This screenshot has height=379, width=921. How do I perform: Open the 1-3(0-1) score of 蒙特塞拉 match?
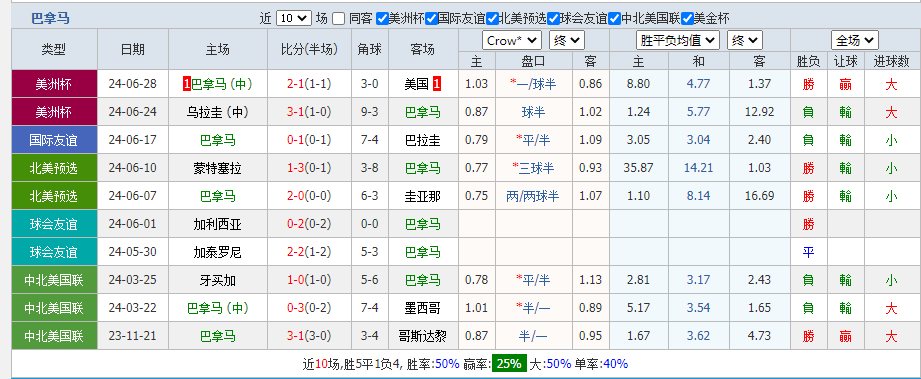tap(309, 168)
